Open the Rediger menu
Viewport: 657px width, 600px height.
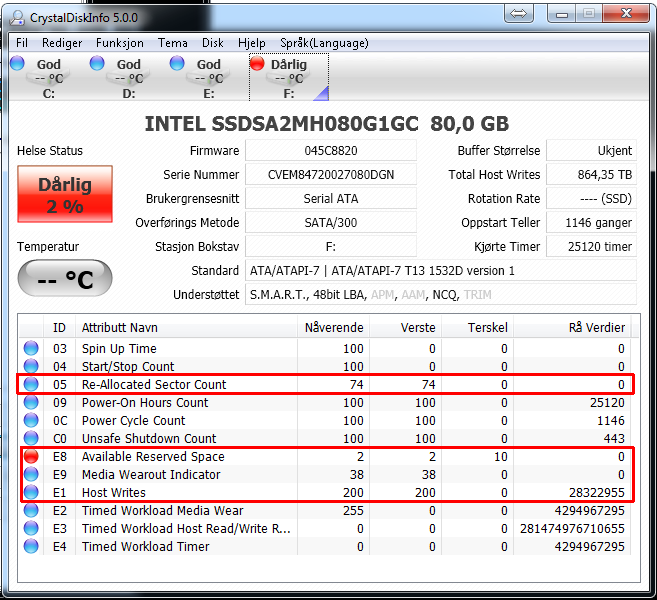(x=62, y=43)
